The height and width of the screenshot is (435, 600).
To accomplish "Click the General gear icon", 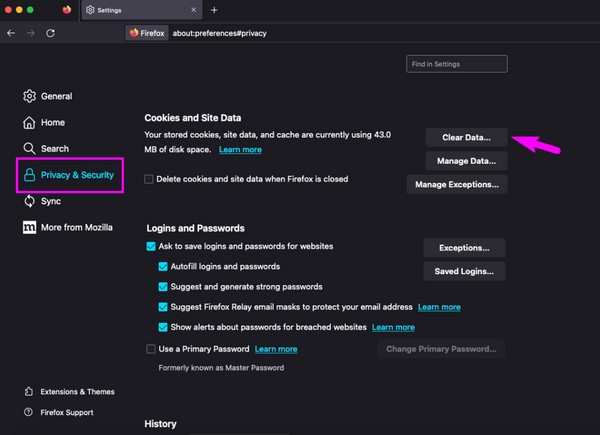I will (29, 96).
